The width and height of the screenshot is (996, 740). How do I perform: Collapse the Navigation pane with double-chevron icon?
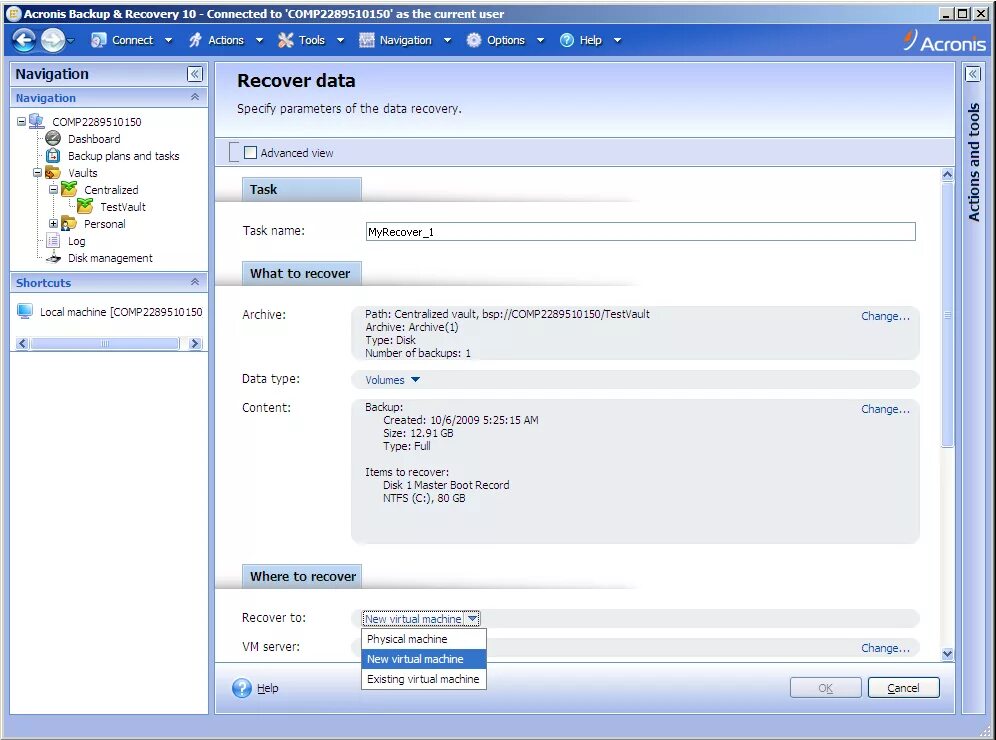(x=195, y=74)
